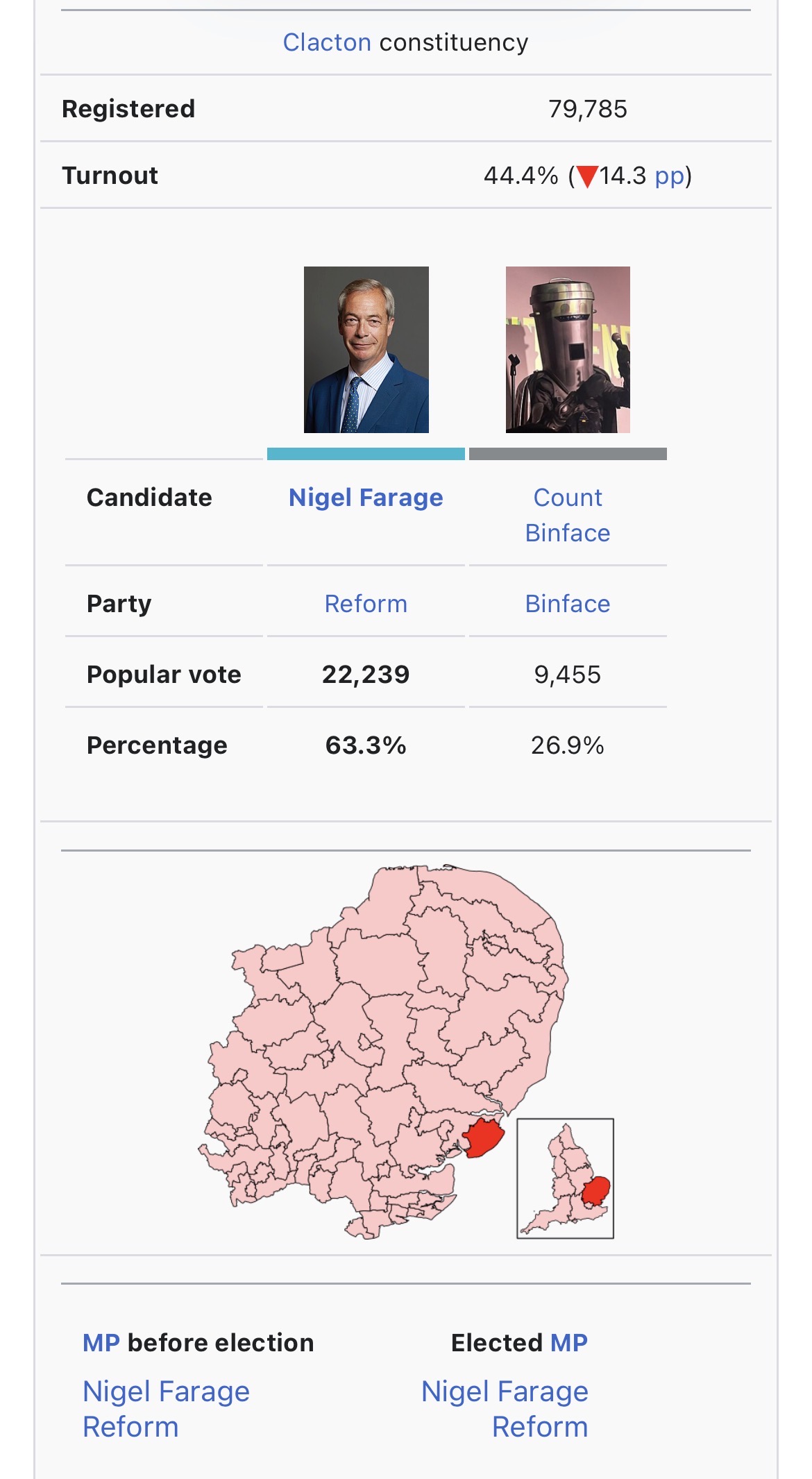This screenshot has width=812, height=1479.
Task: Follow the Binface party link in the table
Action: [568, 604]
